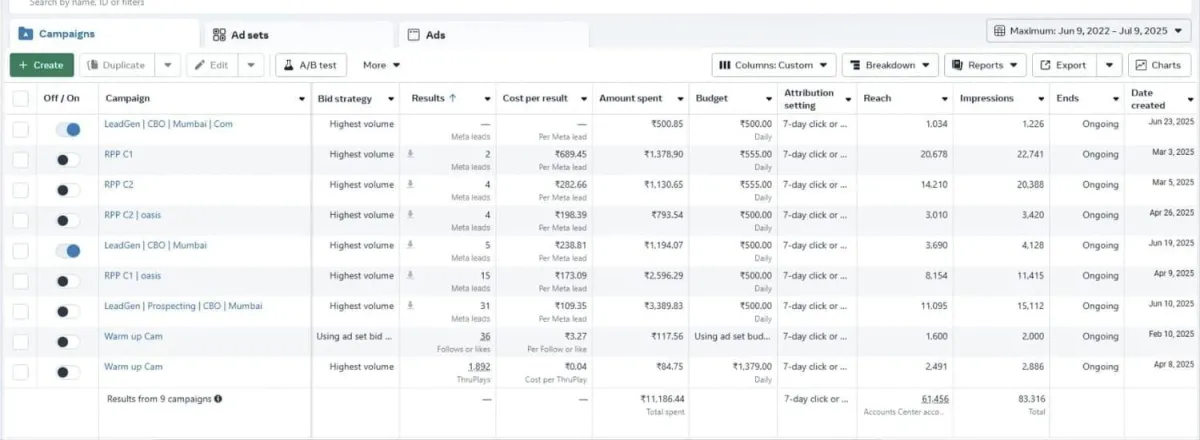Image resolution: width=1200 pixels, height=440 pixels.
Task: Enable the RPP C1 campaign toggle
Action: pyautogui.click(x=68, y=159)
